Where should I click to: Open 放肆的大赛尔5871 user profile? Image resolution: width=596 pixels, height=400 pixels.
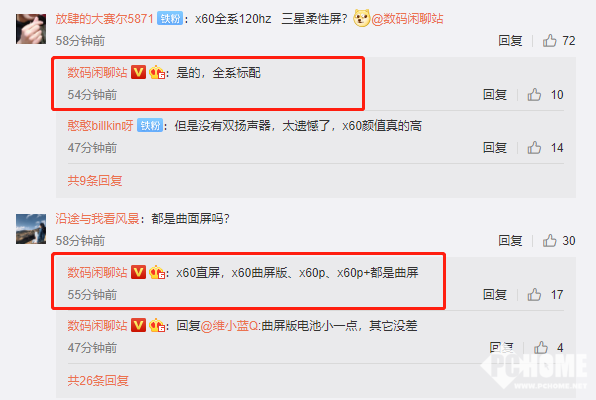click(x=105, y=19)
